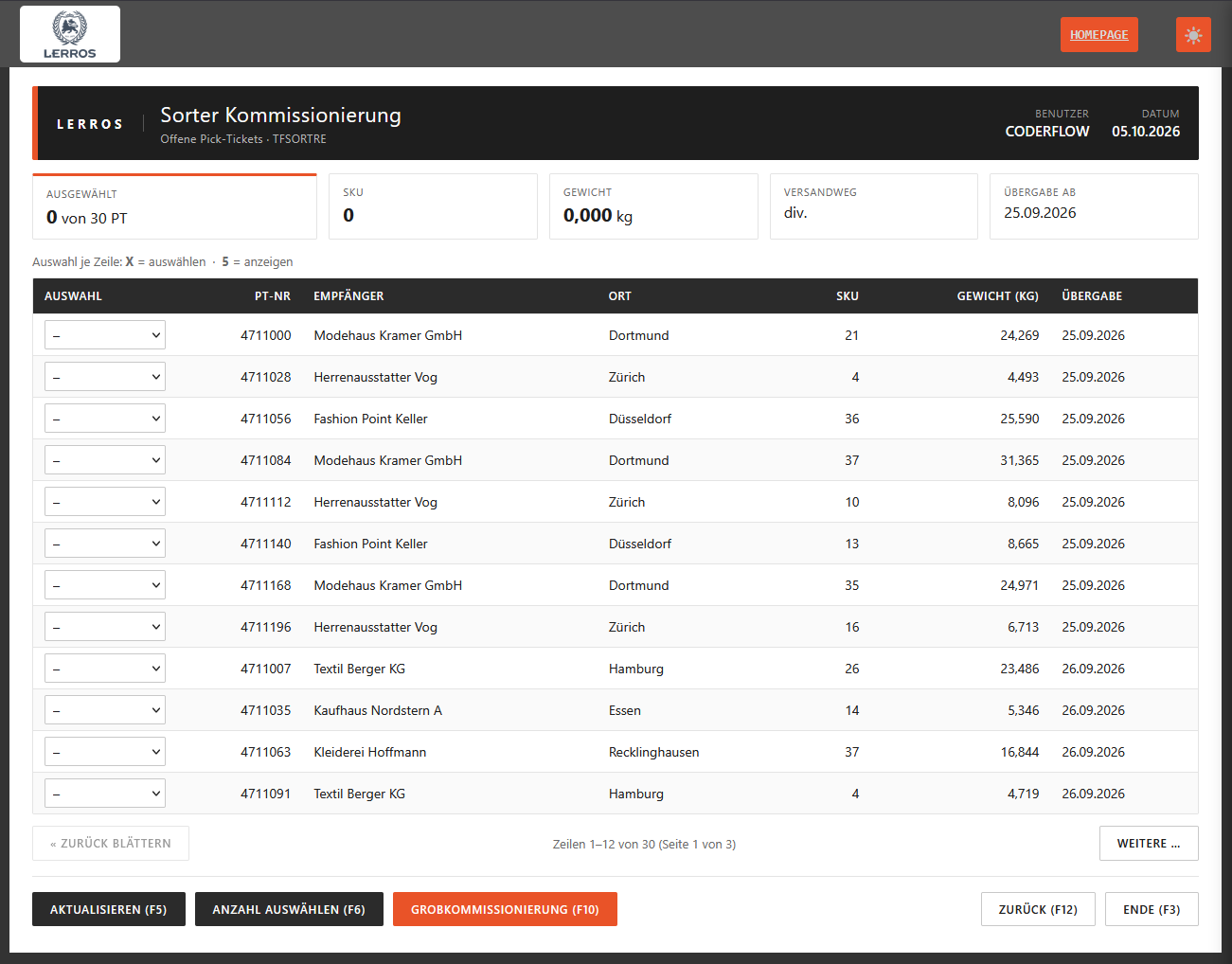Open selection dropdown for PT 4711000
This screenshot has width=1232, height=964.
105,335
